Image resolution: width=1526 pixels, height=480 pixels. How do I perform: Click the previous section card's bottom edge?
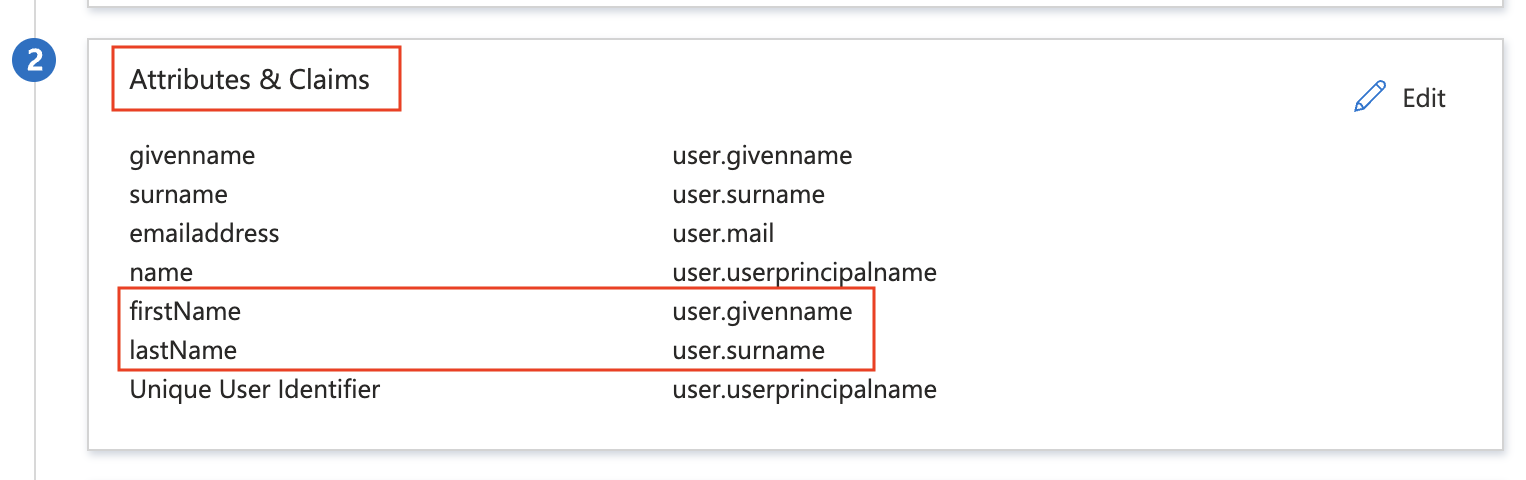point(795,6)
